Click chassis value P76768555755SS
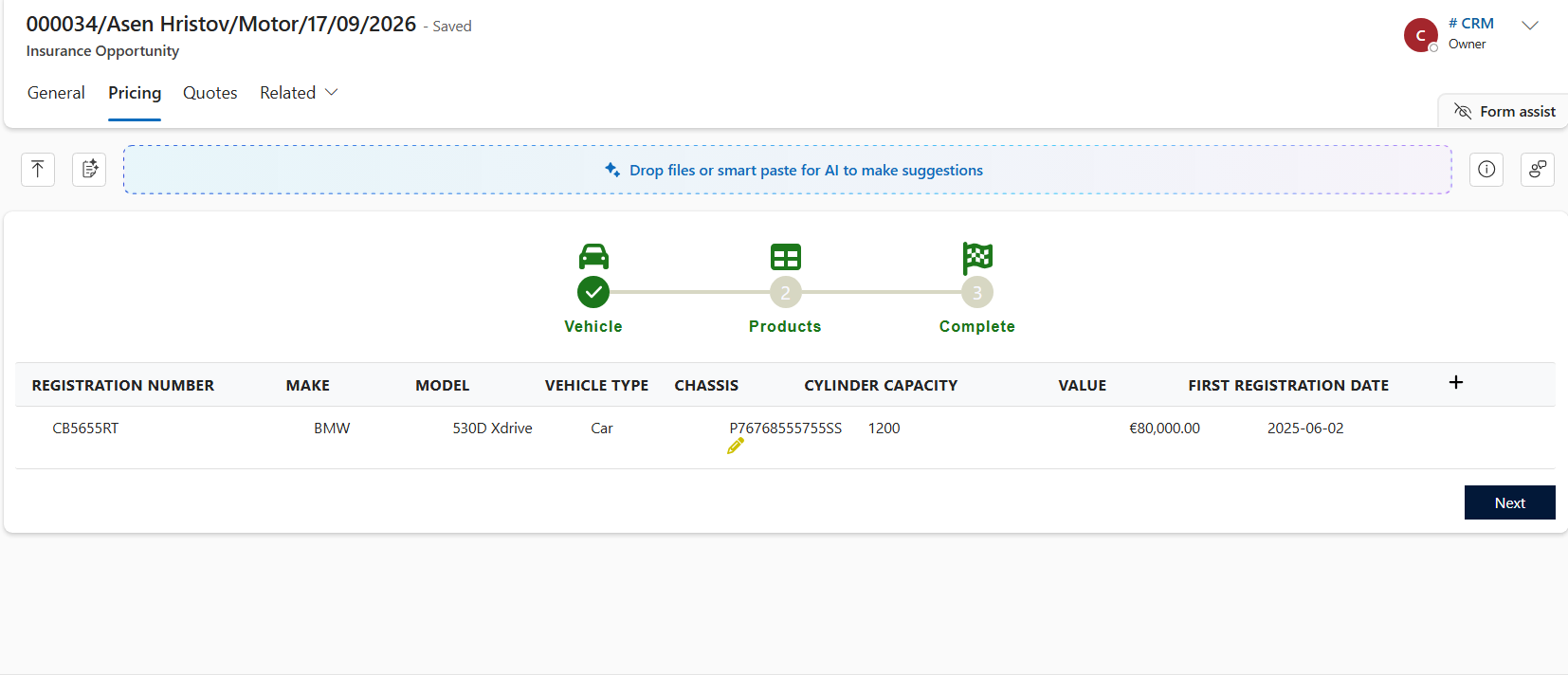Image resolution: width=1568 pixels, height=675 pixels. tap(786, 429)
